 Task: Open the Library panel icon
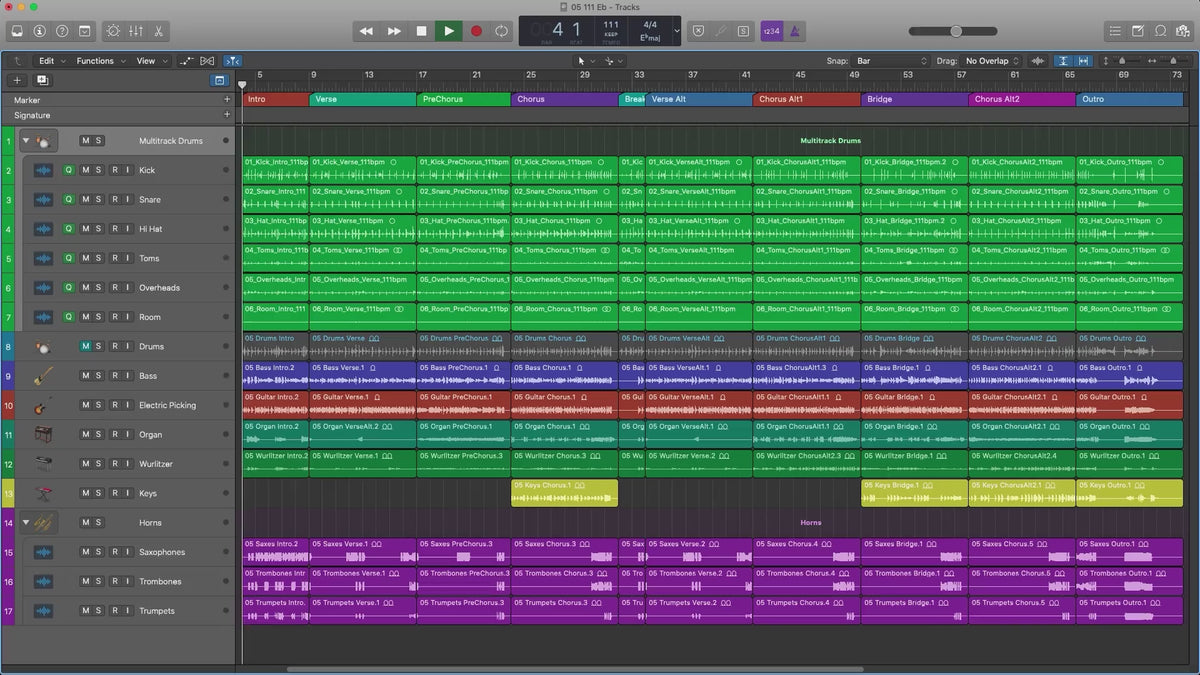click(17, 31)
